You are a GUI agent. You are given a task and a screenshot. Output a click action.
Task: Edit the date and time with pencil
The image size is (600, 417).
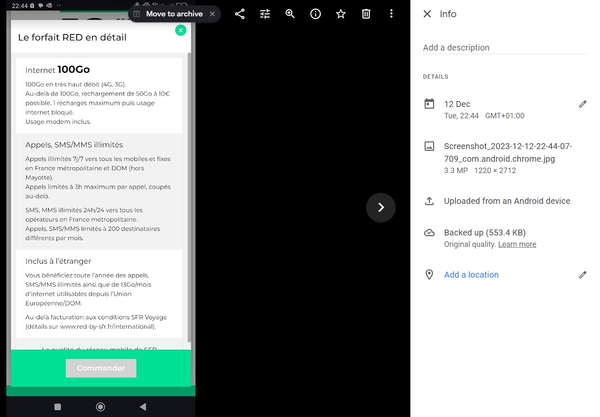pyautogui.click(x=583, y=104)
